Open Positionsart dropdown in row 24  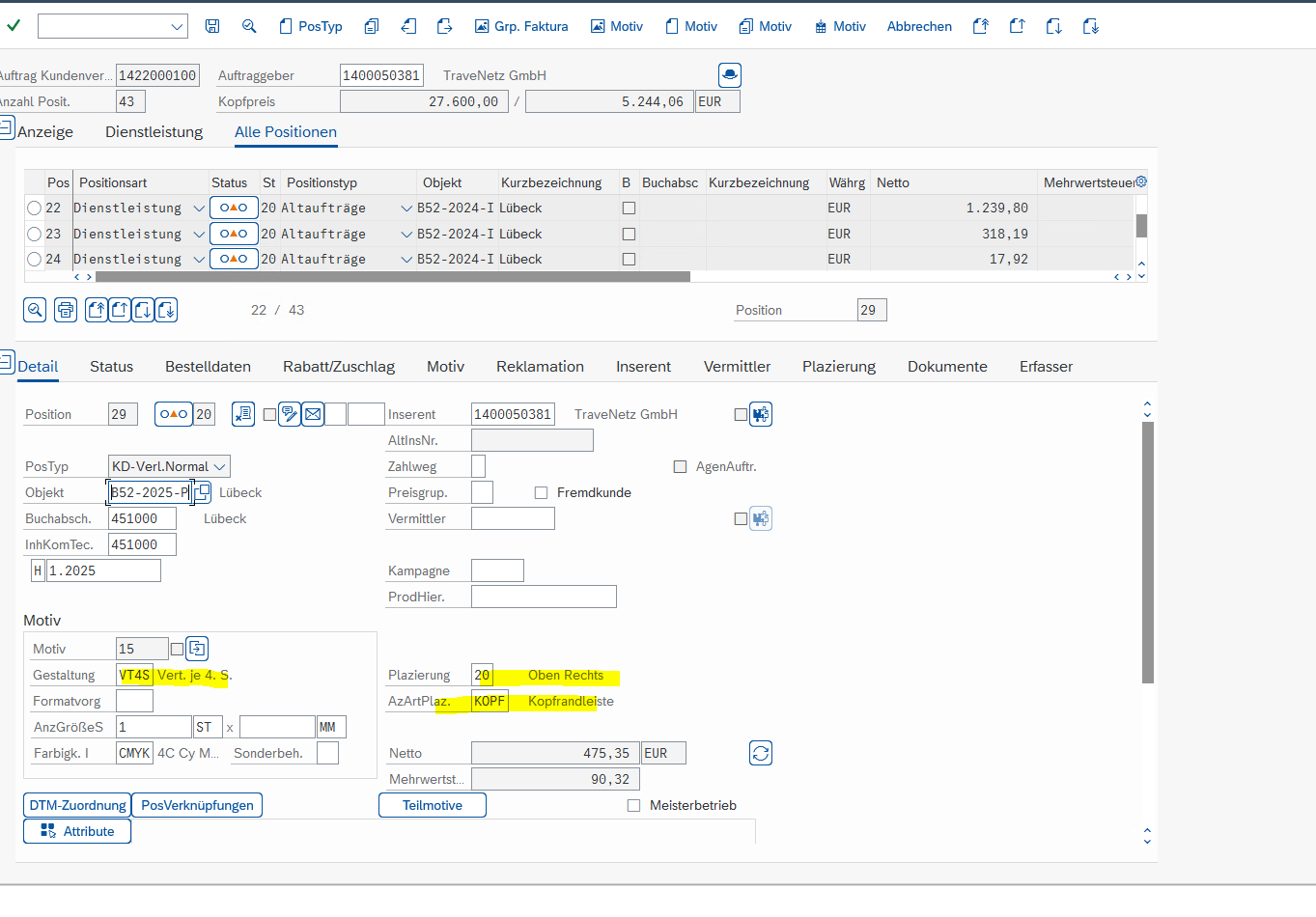(x=199, y=259)
